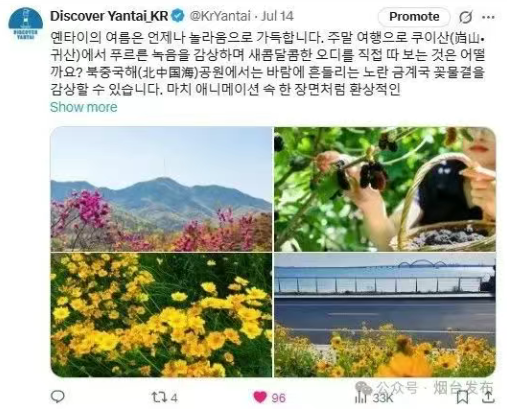This screenshot has width=507, height=414.
Task: Open the @KrYantai handle link
Action: point(220,16)
